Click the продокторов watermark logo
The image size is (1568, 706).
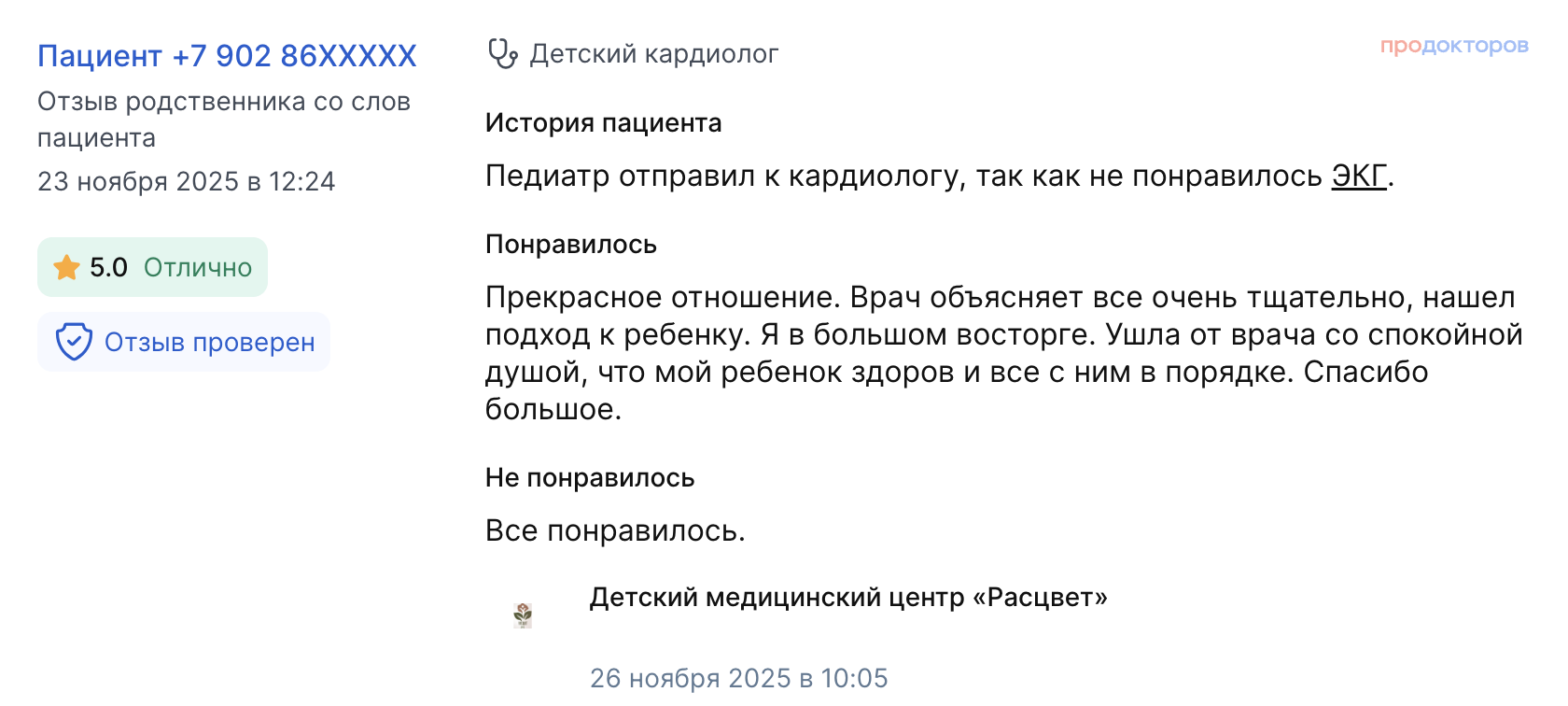[1454, 46]
